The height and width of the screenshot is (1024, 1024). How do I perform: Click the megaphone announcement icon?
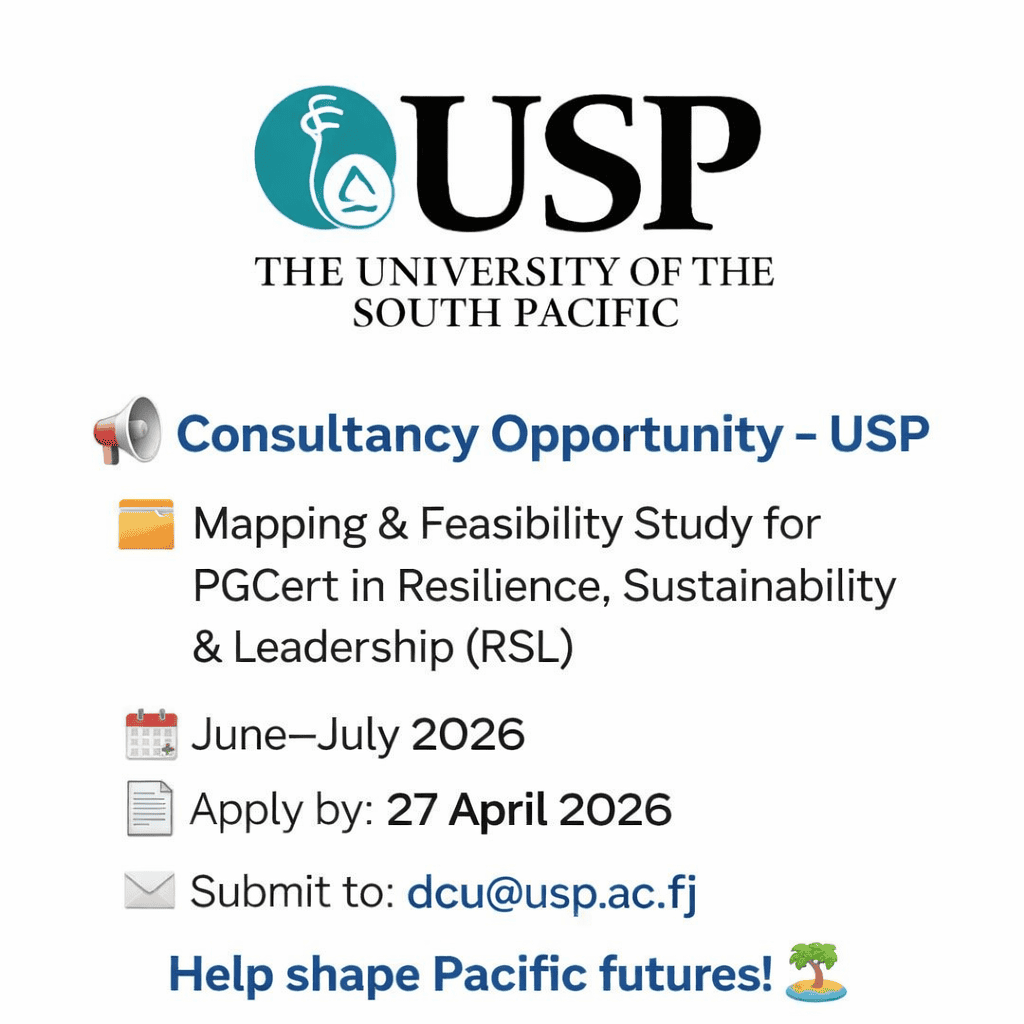click(x=128, y=430)
